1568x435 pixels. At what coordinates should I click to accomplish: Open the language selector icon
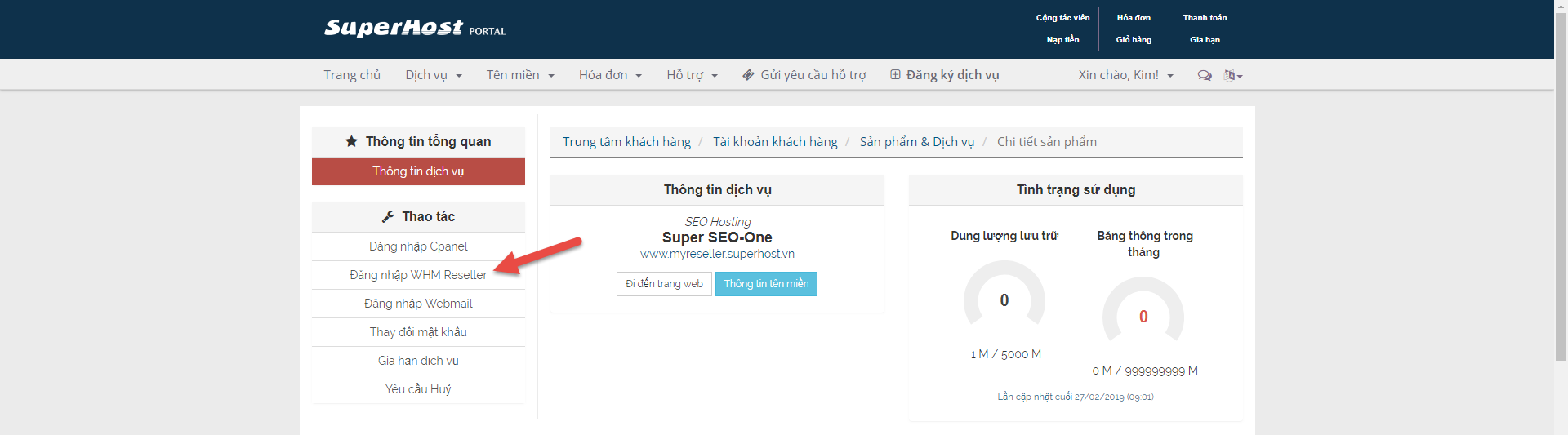(x=1232, y=75)
